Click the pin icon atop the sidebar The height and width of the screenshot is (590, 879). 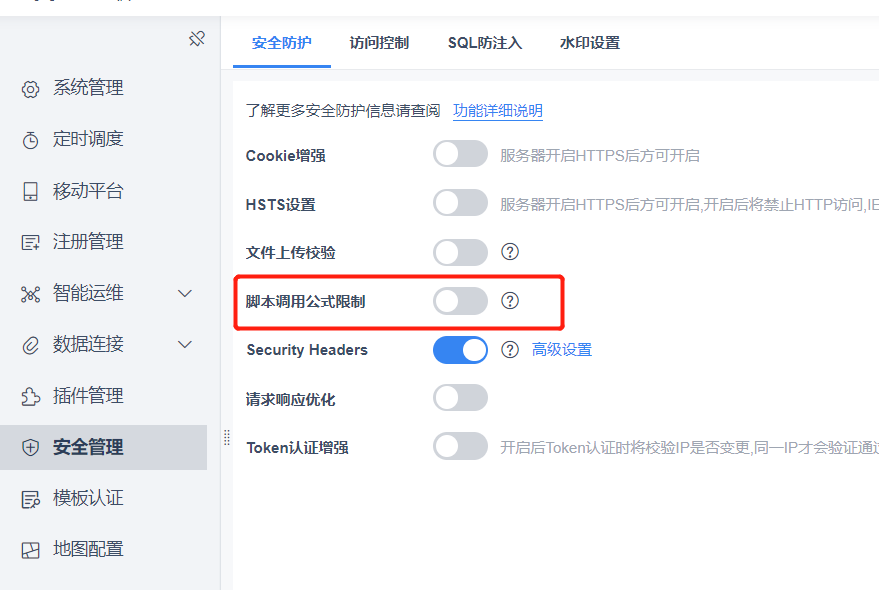[197, 39]
